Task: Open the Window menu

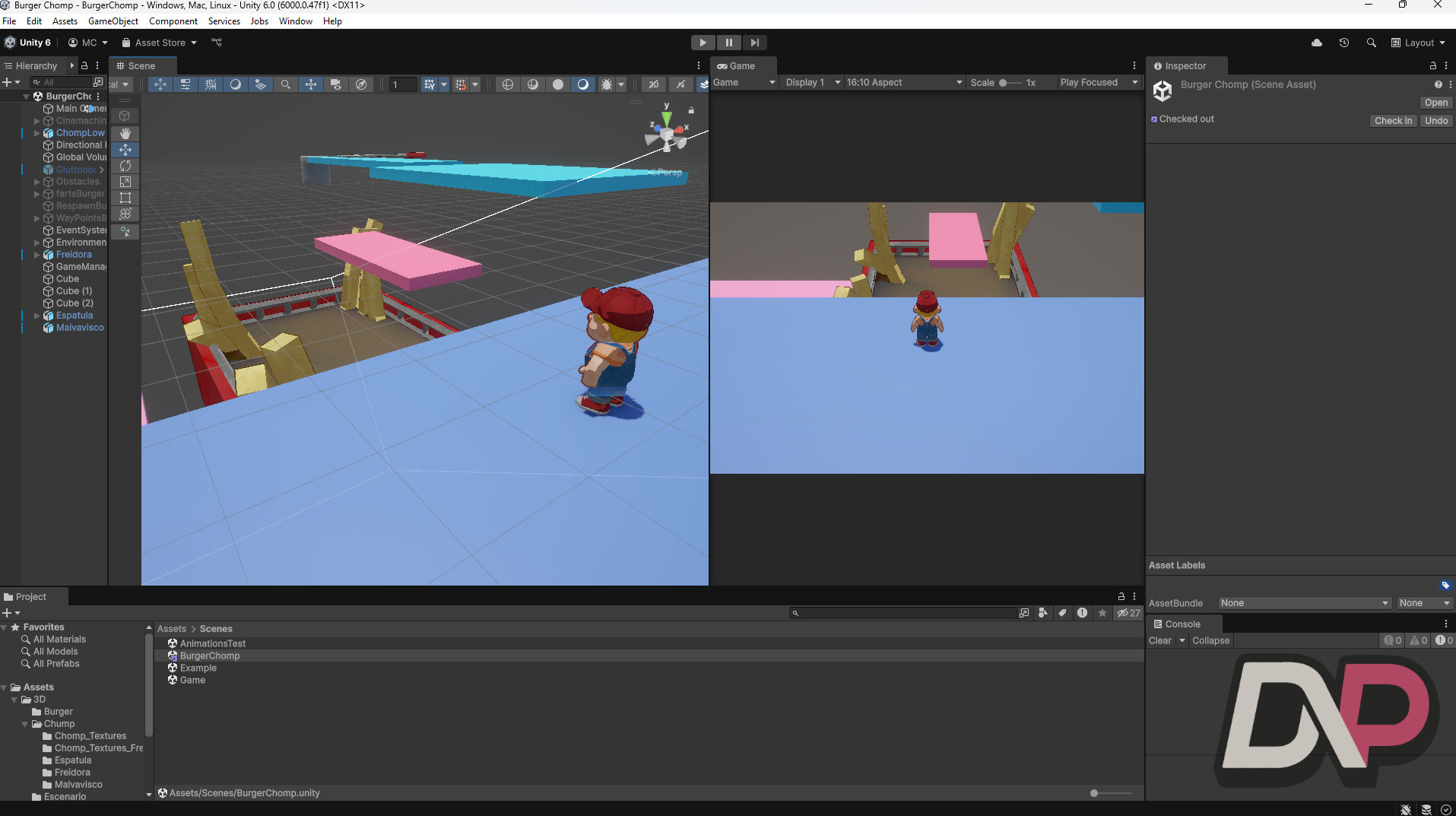Action: click(x=296, y=21)
